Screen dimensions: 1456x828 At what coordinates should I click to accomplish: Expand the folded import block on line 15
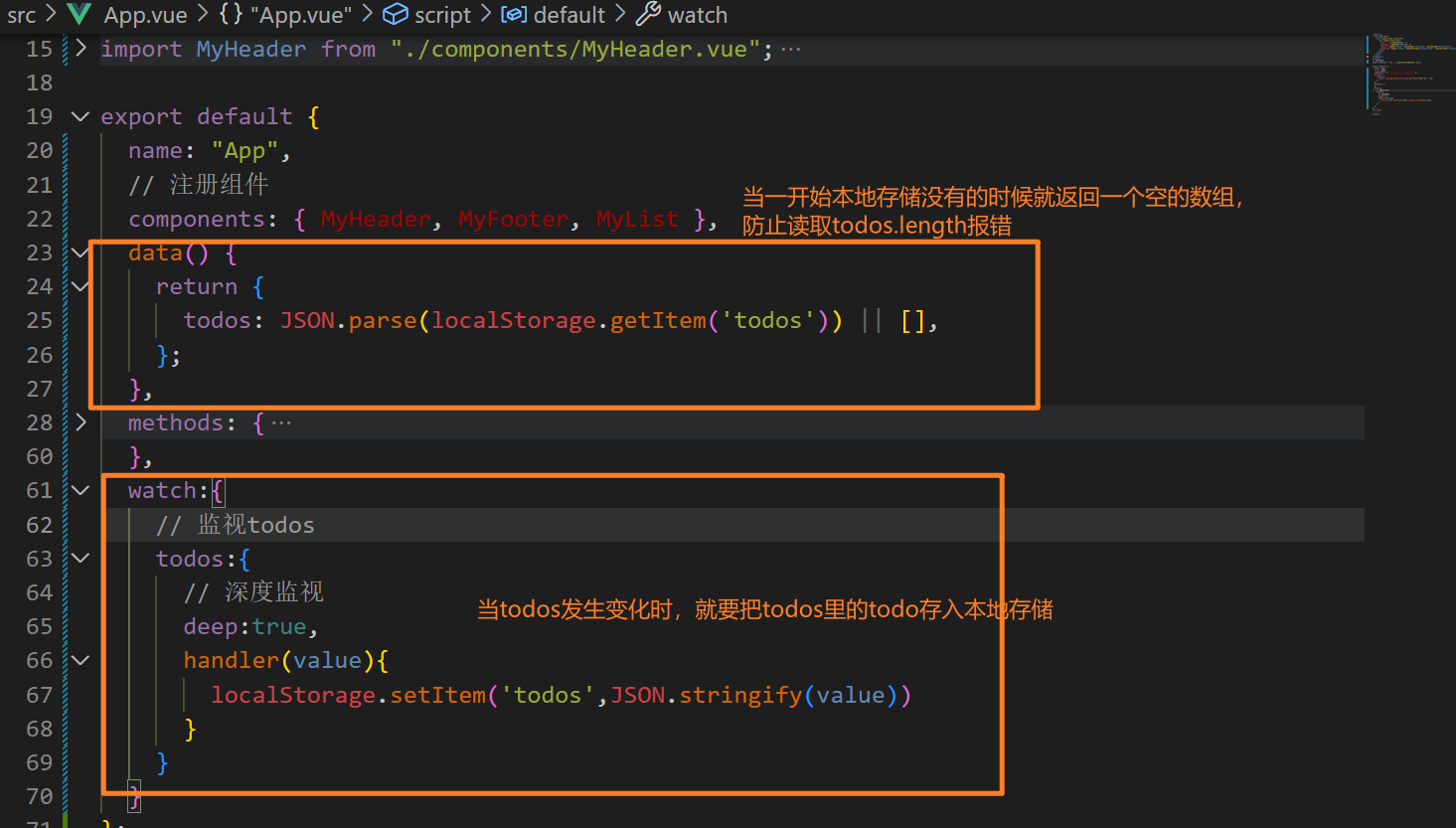(81, 48)
